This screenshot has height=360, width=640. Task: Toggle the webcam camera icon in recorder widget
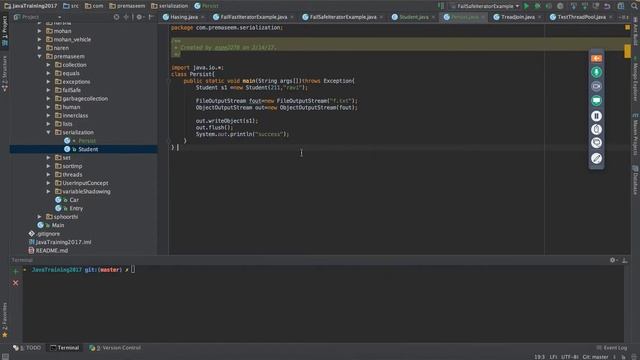(596, 87)
